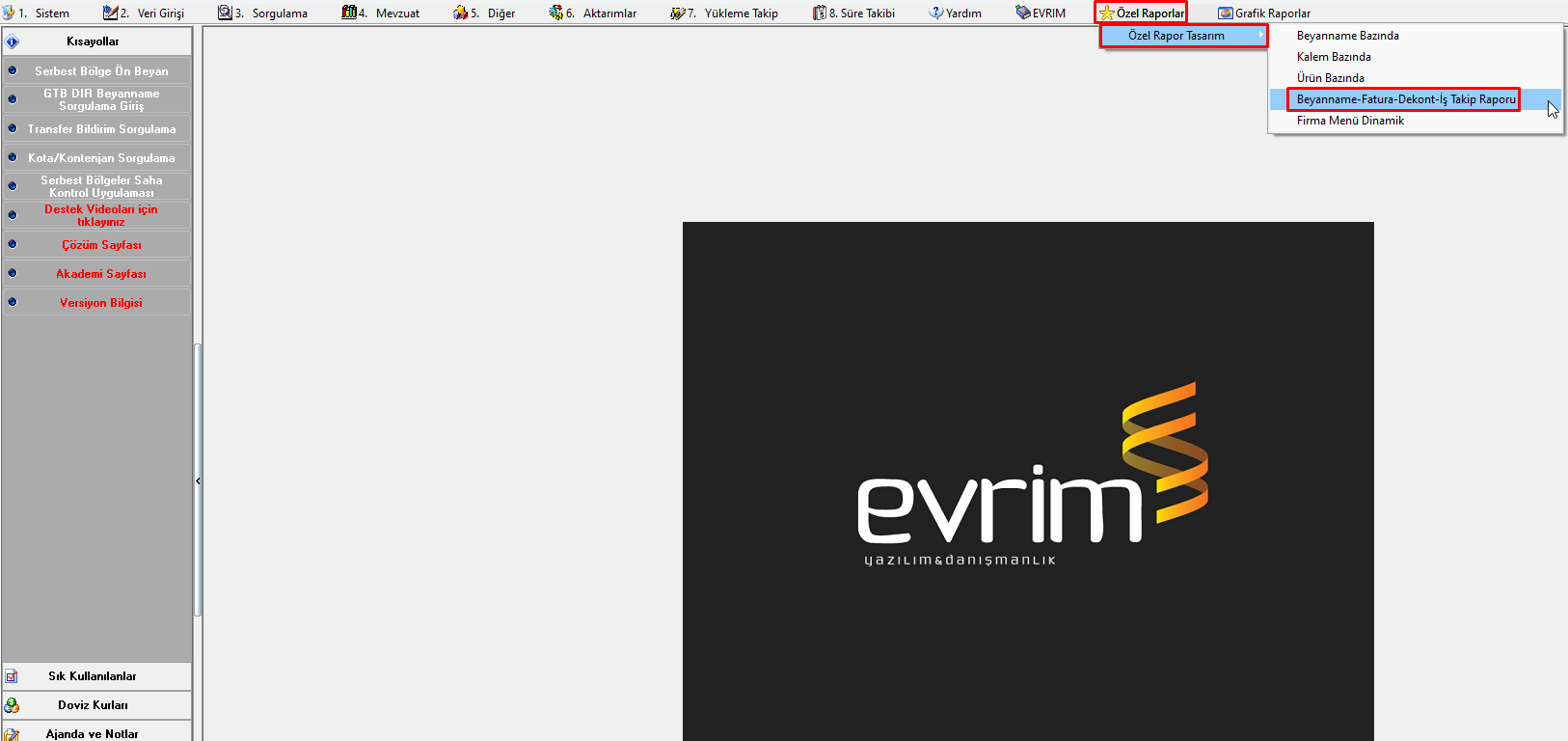
Task: Click bullet icon beside Kota/Kontenjan Sorgulama
Action: coord(13,157)
